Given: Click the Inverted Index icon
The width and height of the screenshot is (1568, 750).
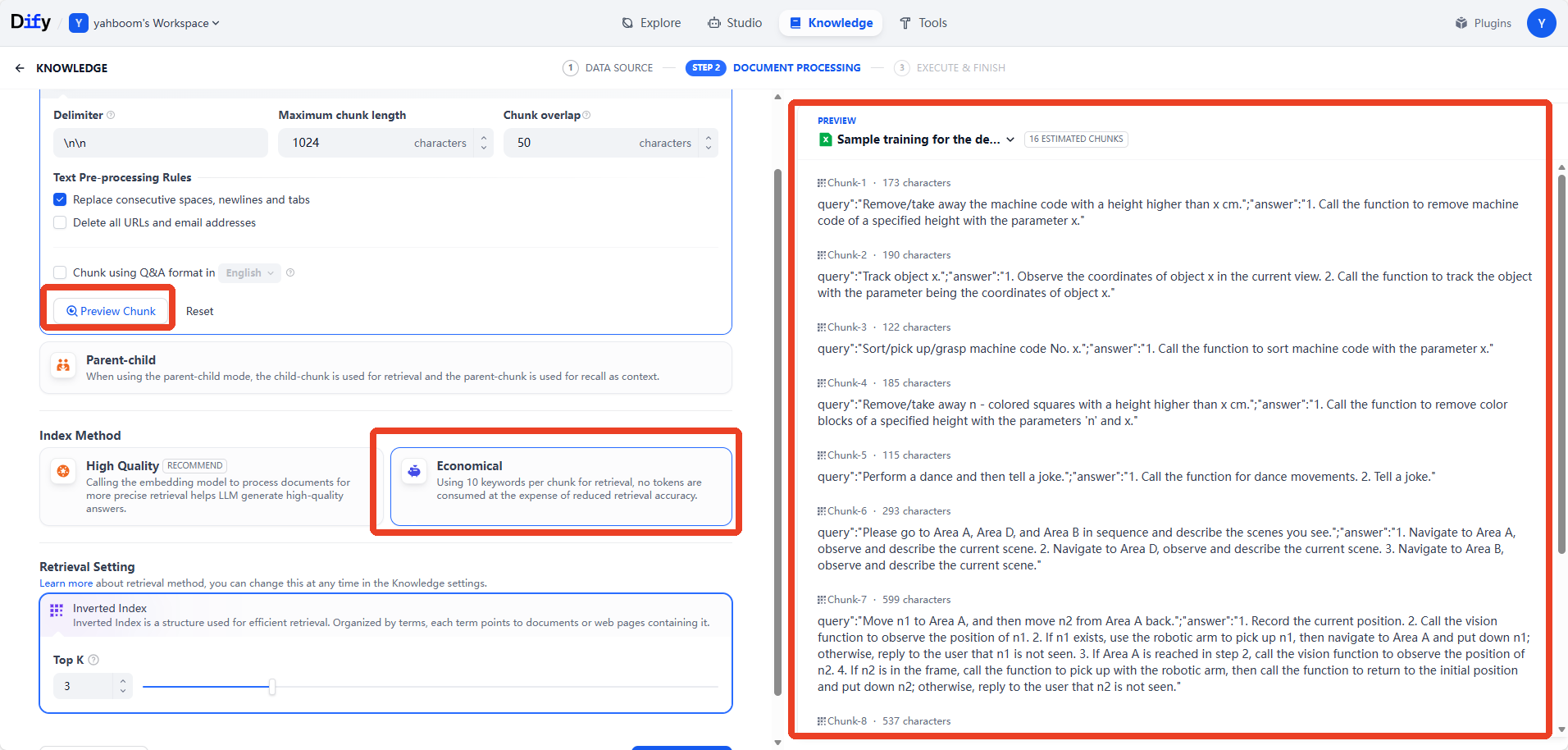Looking at the screenshot, I should pos(57,611).
